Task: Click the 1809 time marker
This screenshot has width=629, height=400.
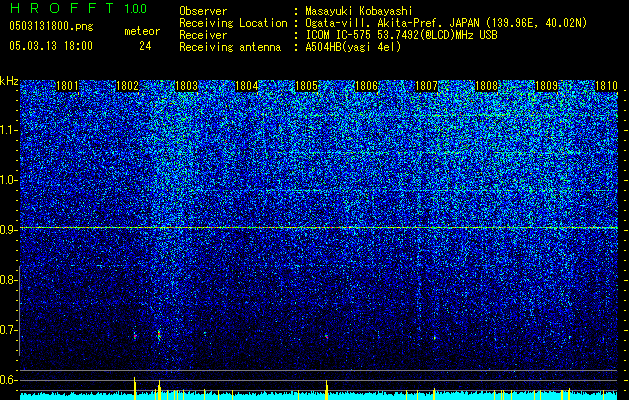Action: point(546,86)
